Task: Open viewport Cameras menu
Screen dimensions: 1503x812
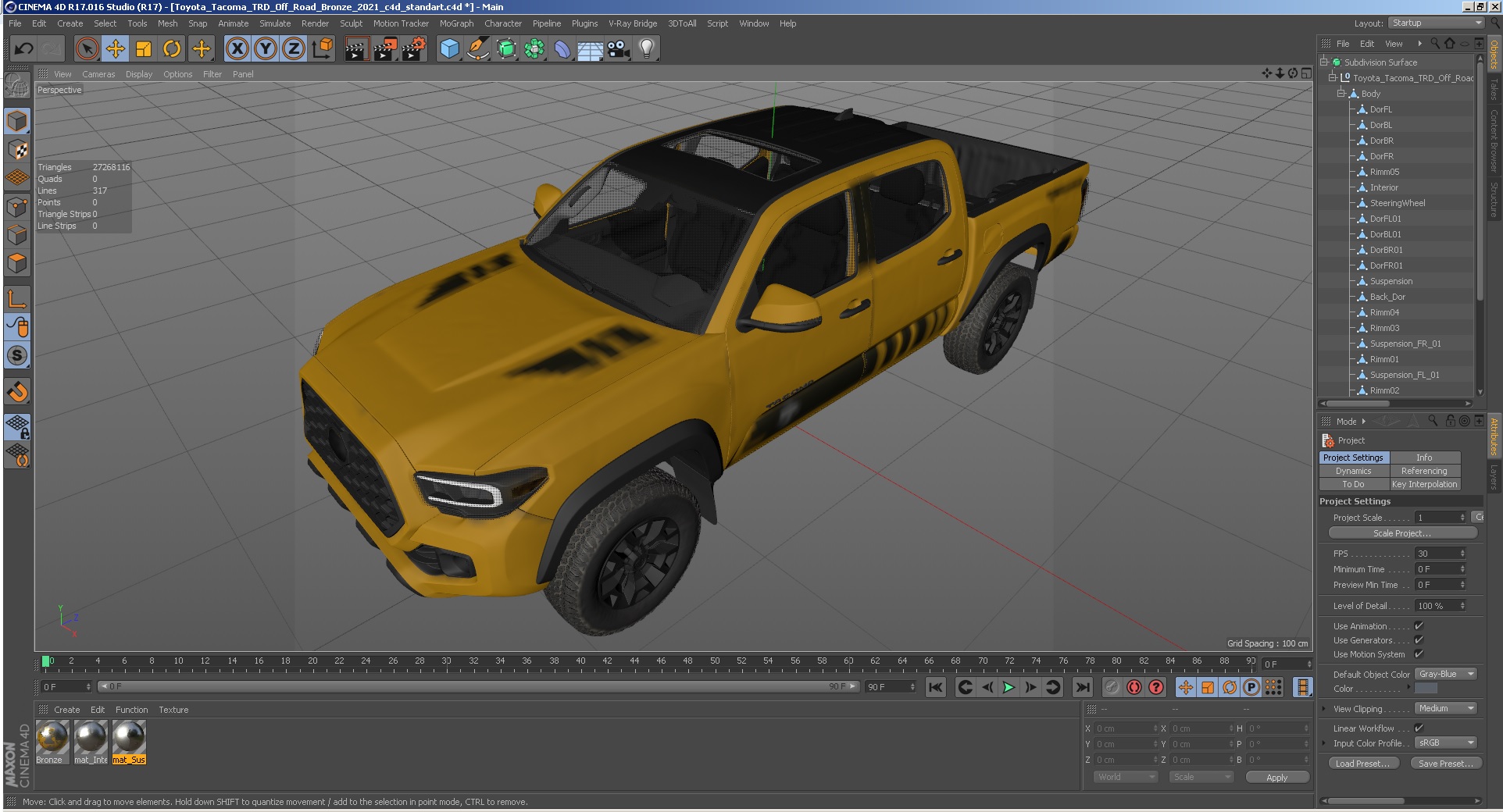Action: [98, 74]
